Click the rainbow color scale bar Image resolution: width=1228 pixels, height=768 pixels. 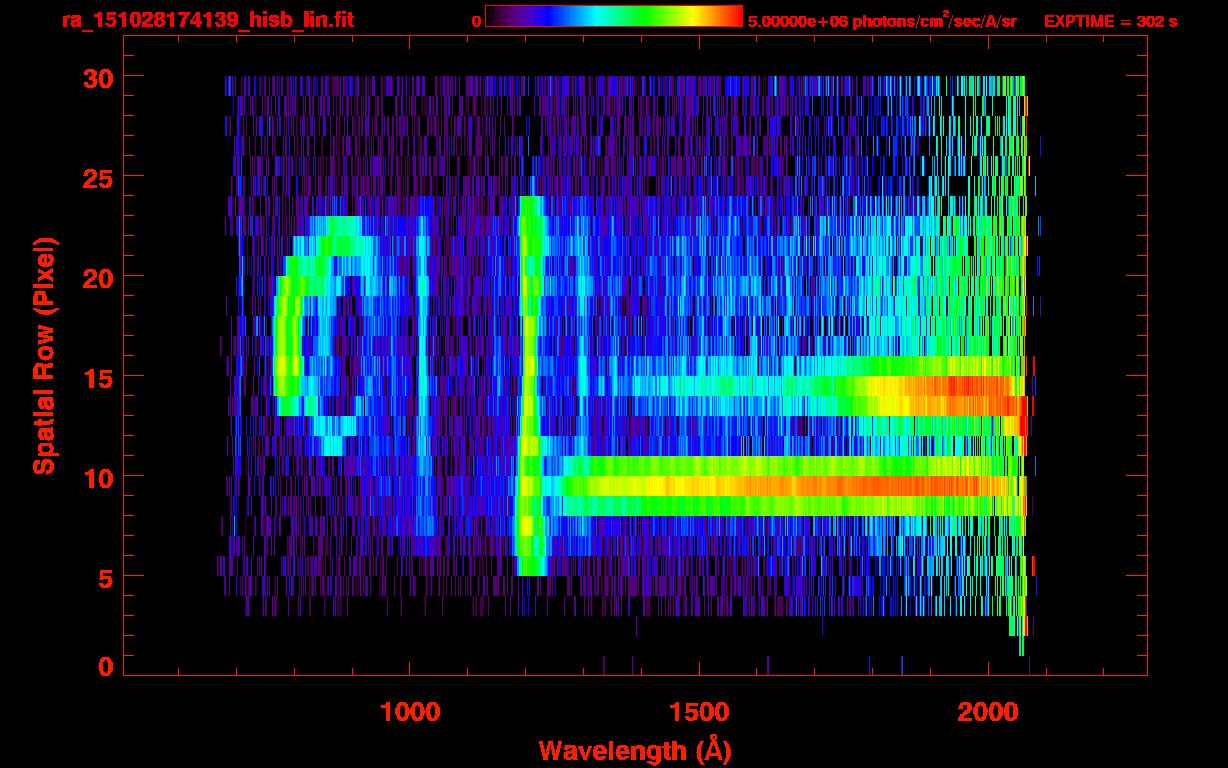click(x=614, y=16)
